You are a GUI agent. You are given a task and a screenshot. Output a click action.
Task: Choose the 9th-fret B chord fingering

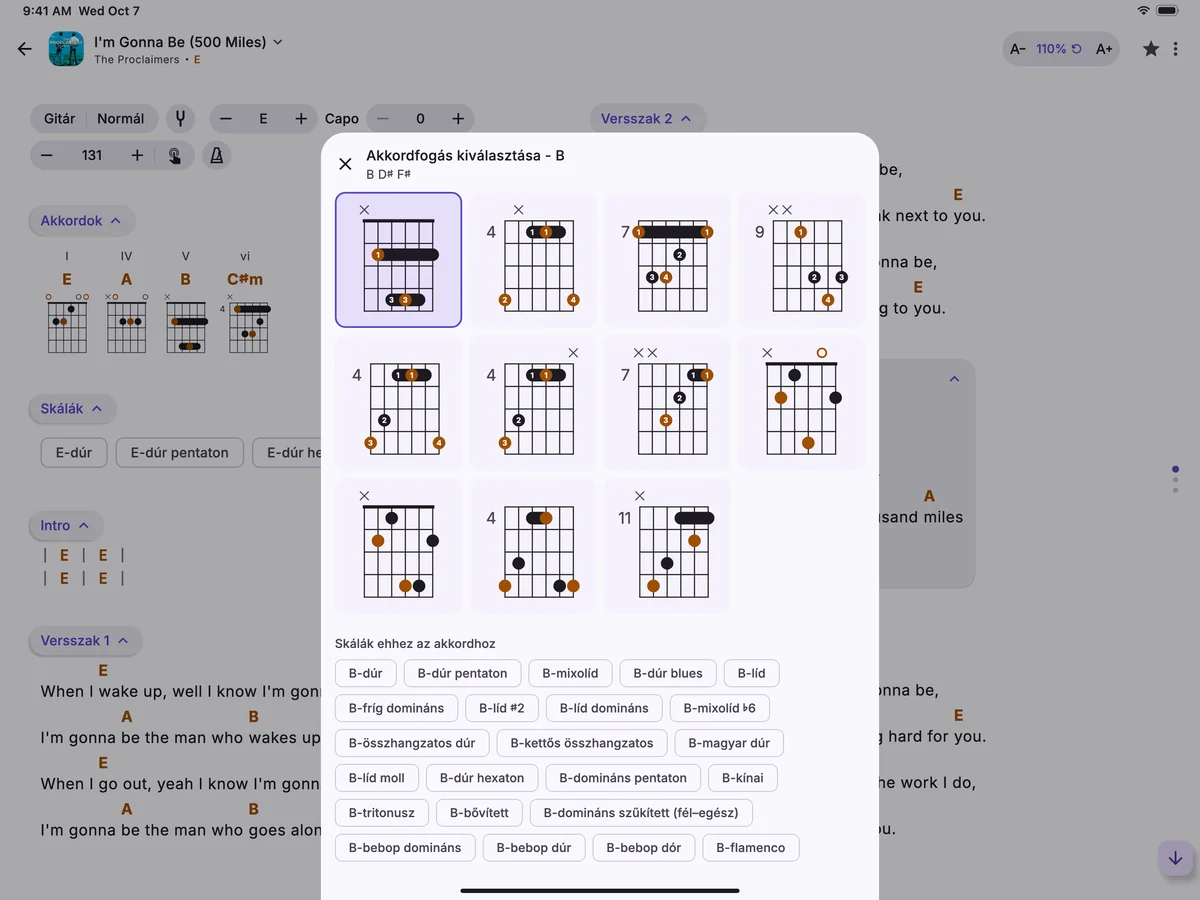click(x=802, y=260)
